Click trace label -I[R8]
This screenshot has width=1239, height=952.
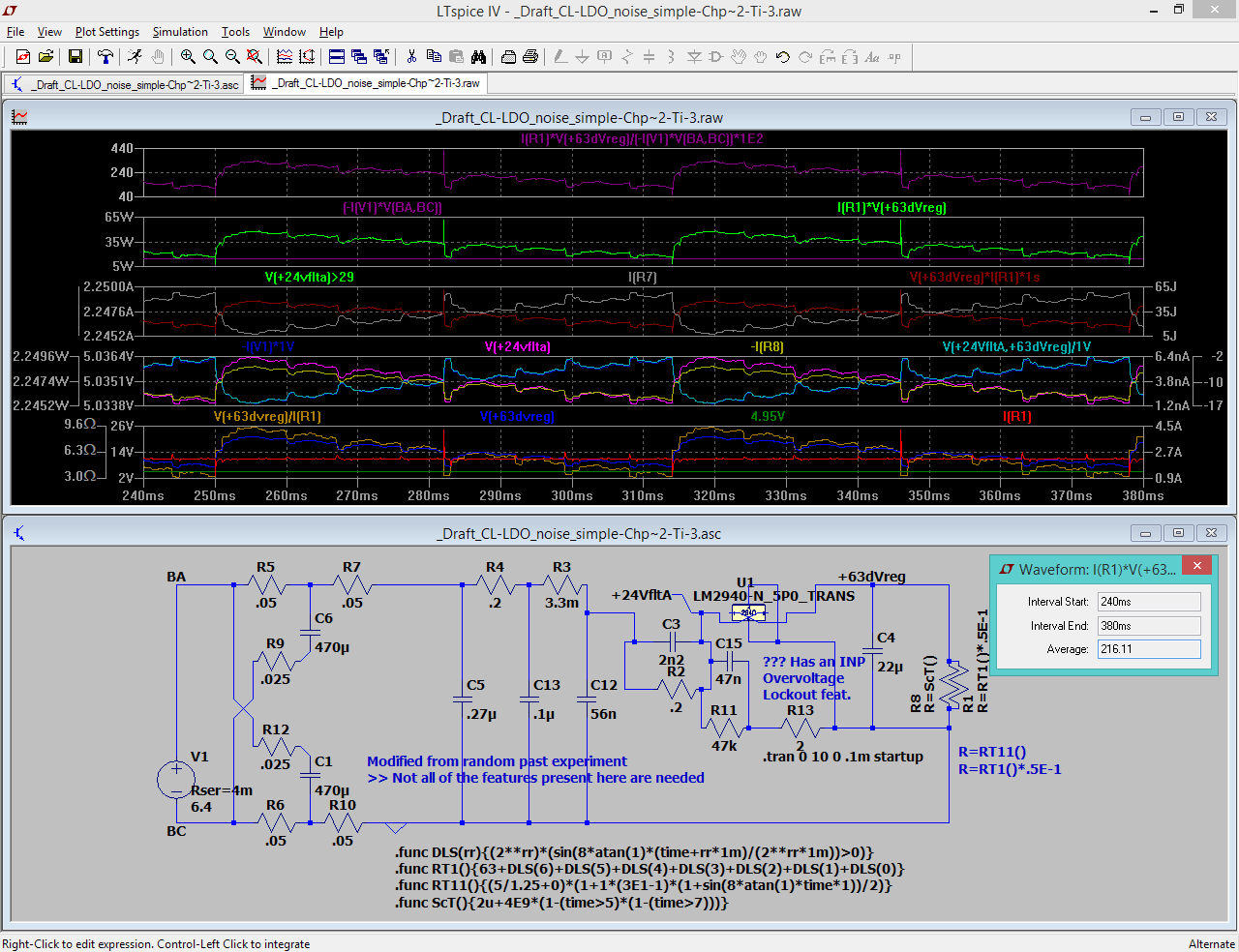click(x=768, y=347)
